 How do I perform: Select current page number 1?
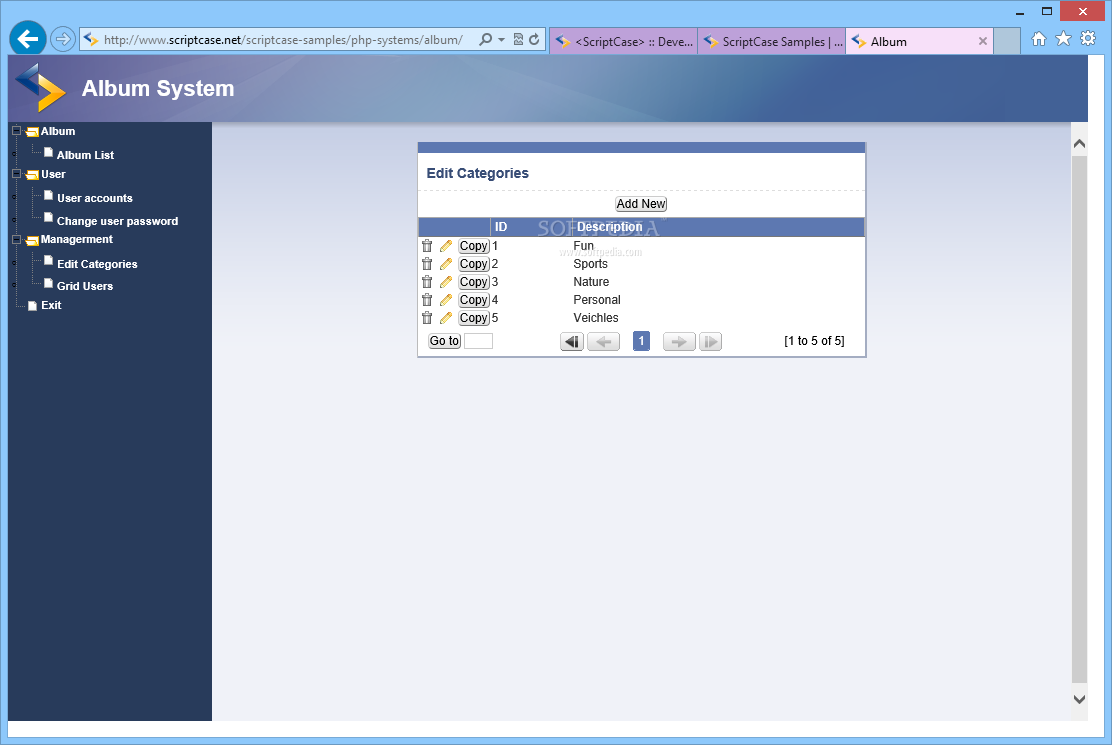click(641, 341)
